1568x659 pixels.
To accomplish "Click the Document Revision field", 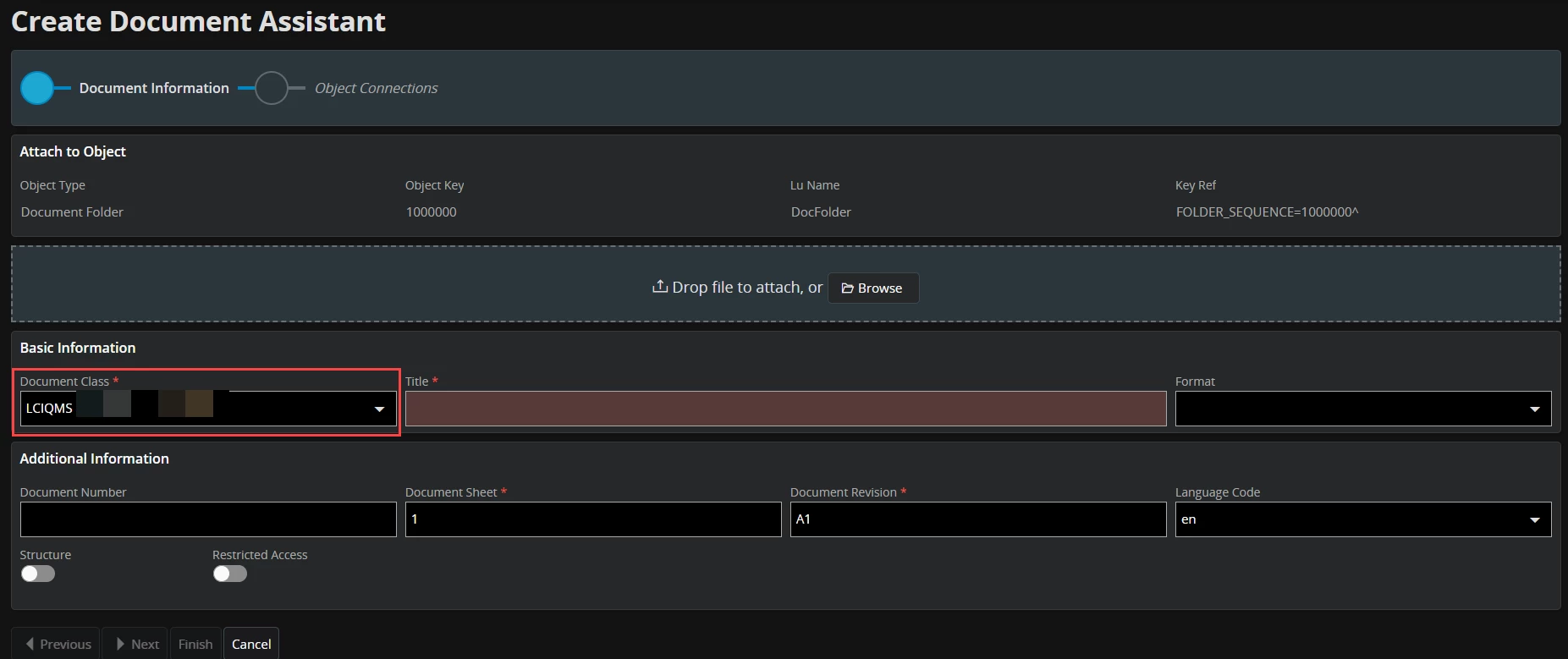I will [x=978, y=519].
